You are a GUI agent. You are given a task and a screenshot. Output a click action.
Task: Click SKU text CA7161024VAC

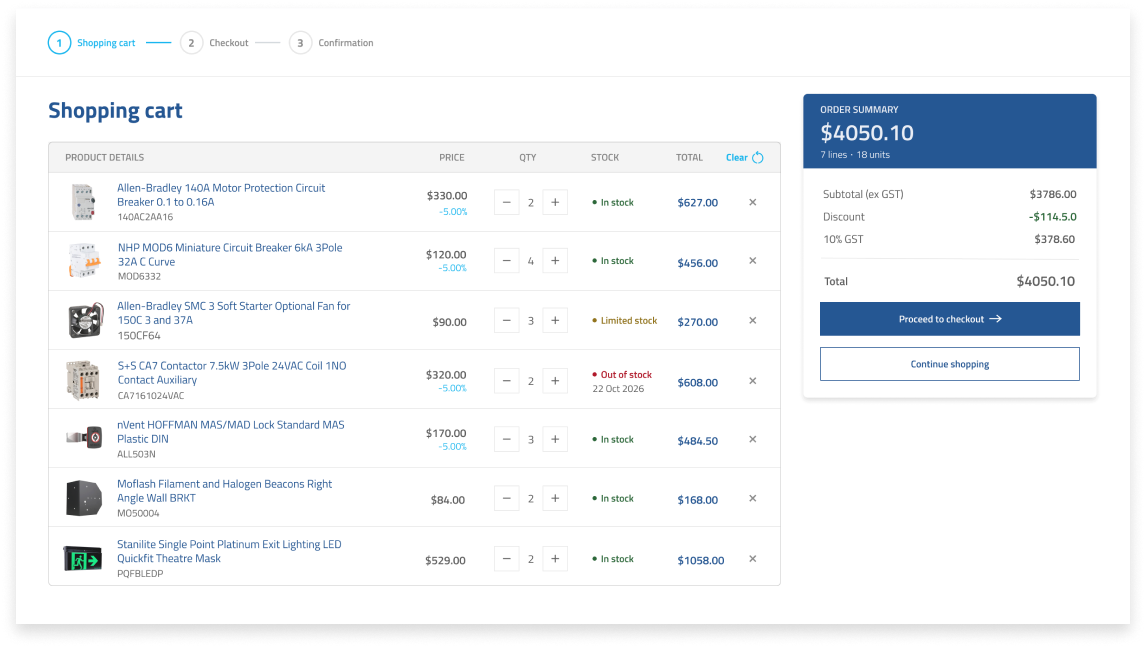(x=151, y=396)
